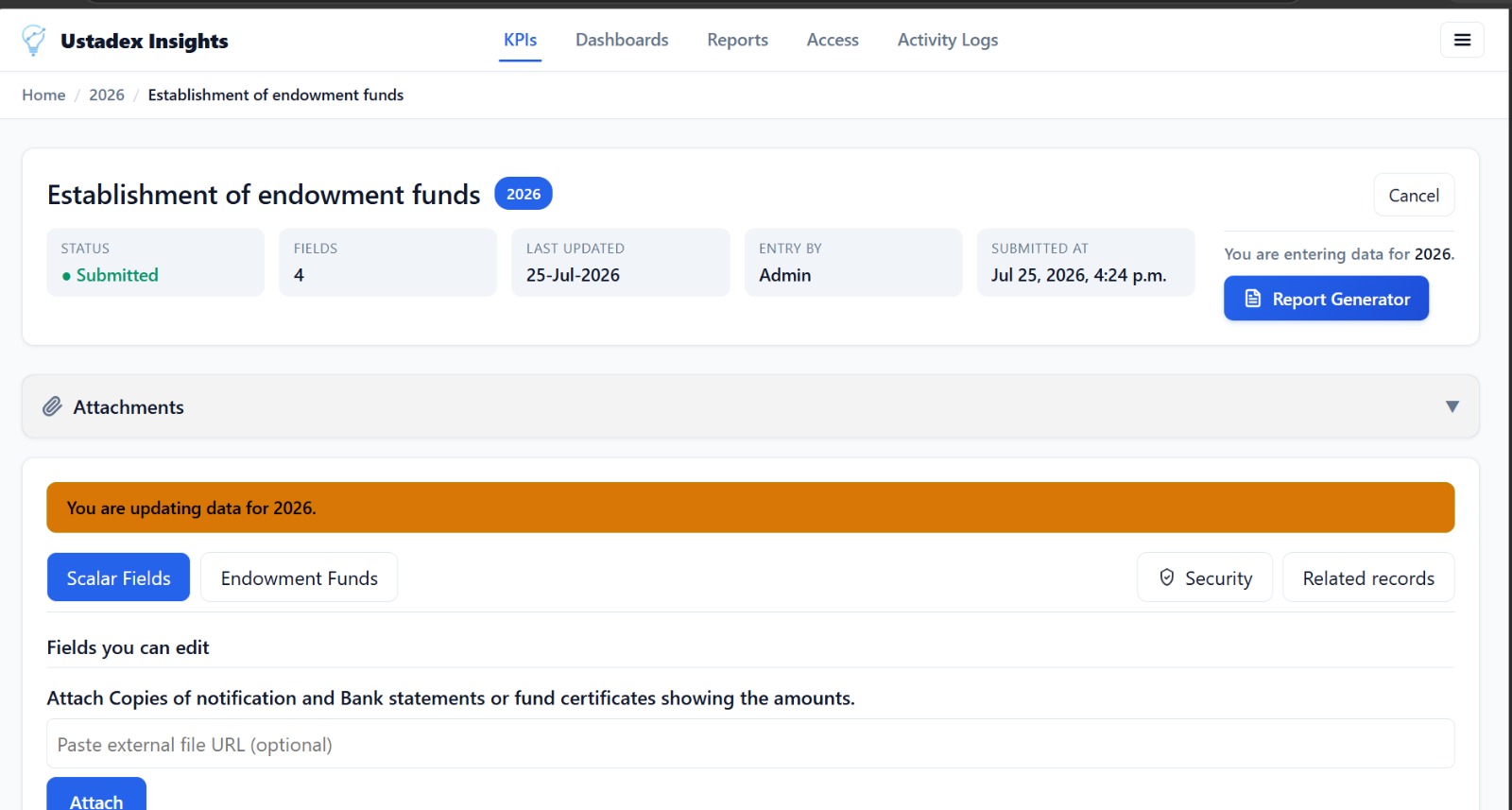Viewport: 1512px width, 810px height.
Task: Open the KPIs navigation tab
Action: (520, 40)
